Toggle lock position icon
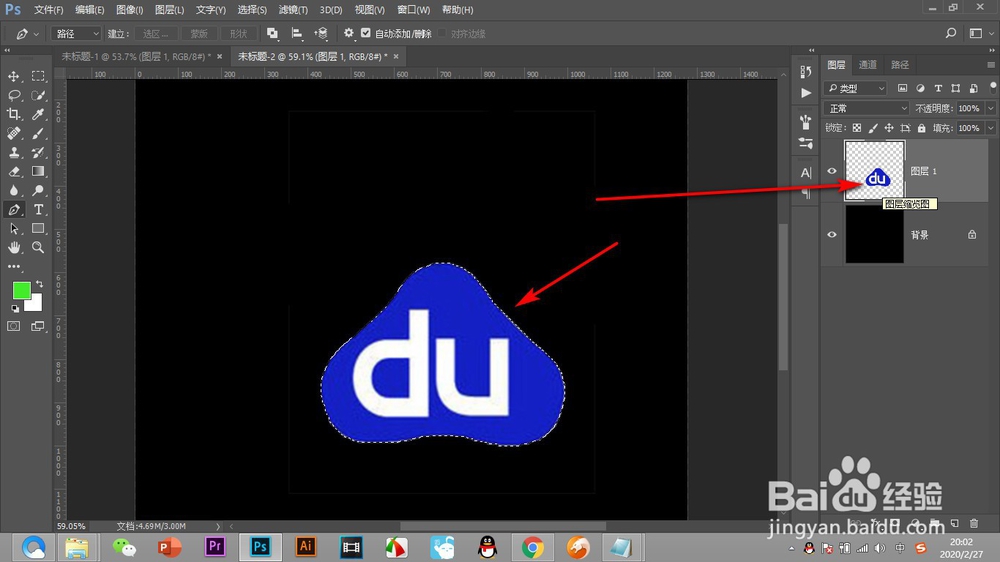Screen dimensions: 1000x562 [889, 128]
